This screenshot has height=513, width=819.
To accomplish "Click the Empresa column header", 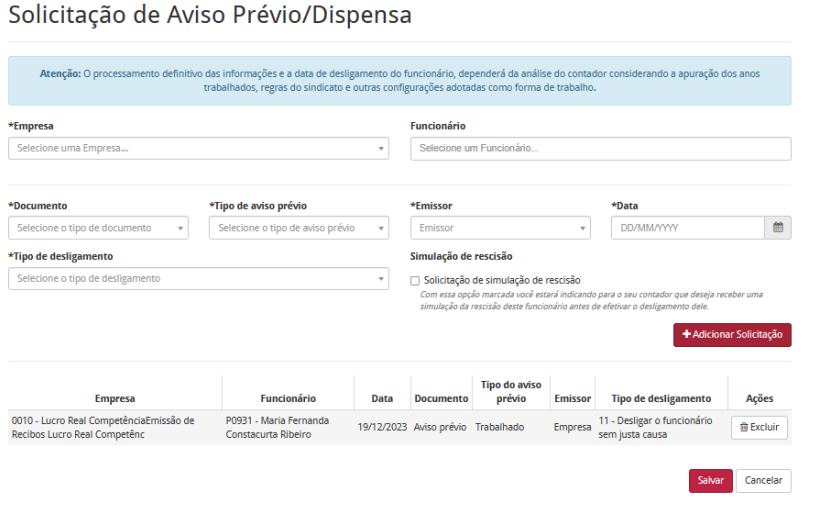I will click(x=115, y=399).
